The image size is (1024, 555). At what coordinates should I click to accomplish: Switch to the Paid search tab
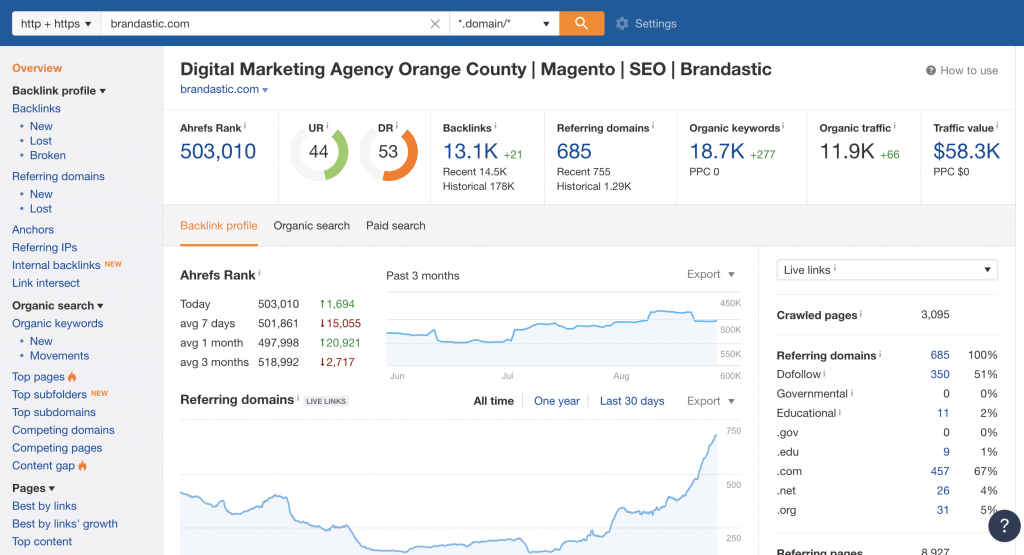coord(396,225)
